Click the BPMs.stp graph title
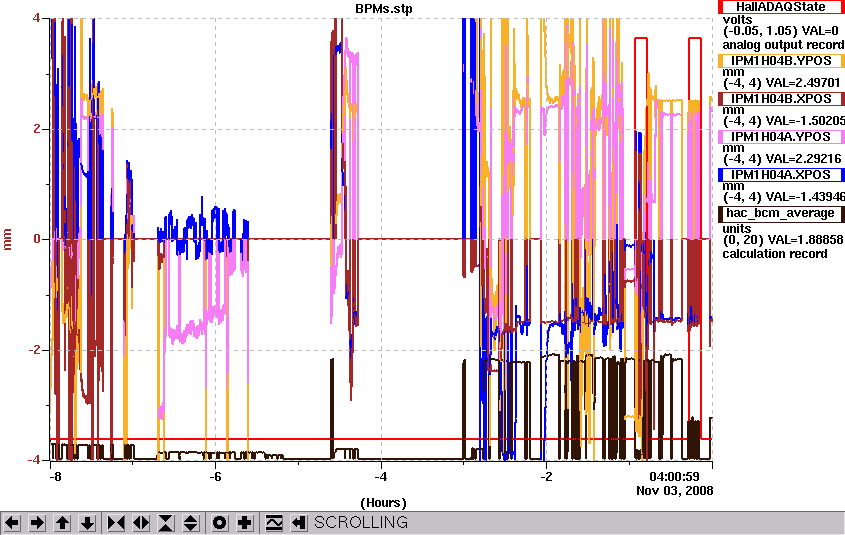Image resolution: width=845 pixels, height=535 pixels. 384,9
